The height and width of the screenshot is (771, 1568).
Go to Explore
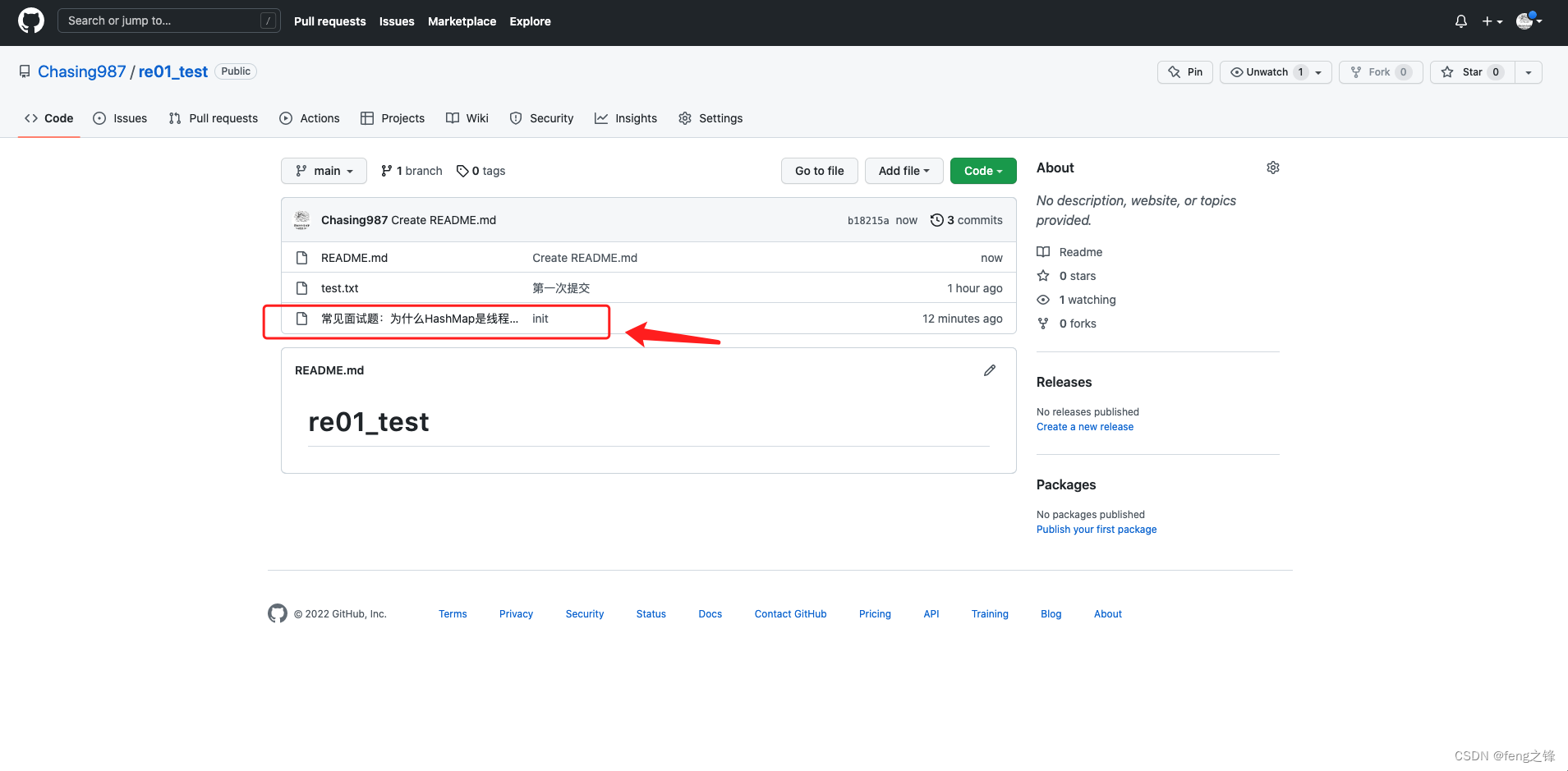tap(530, 21)
